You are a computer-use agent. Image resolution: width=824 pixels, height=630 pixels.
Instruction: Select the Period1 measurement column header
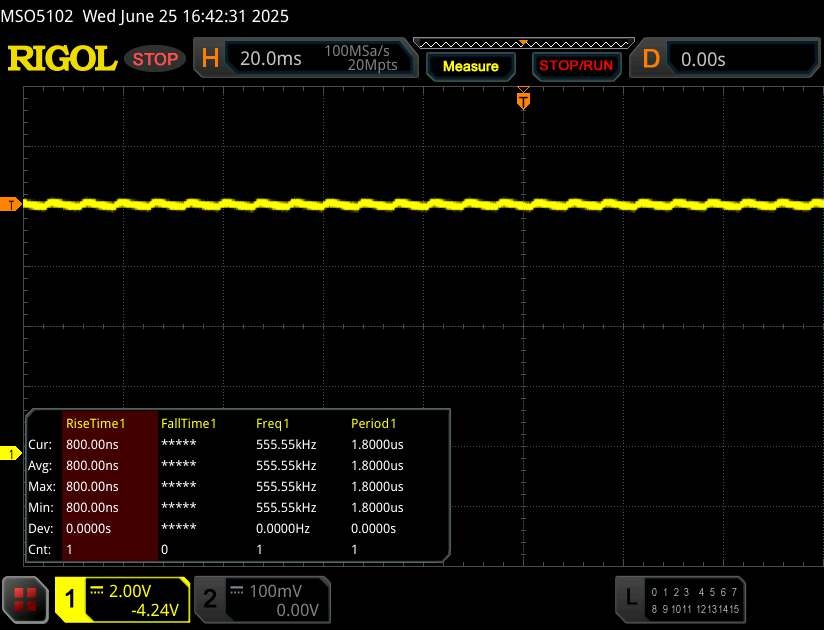(374, 424)
